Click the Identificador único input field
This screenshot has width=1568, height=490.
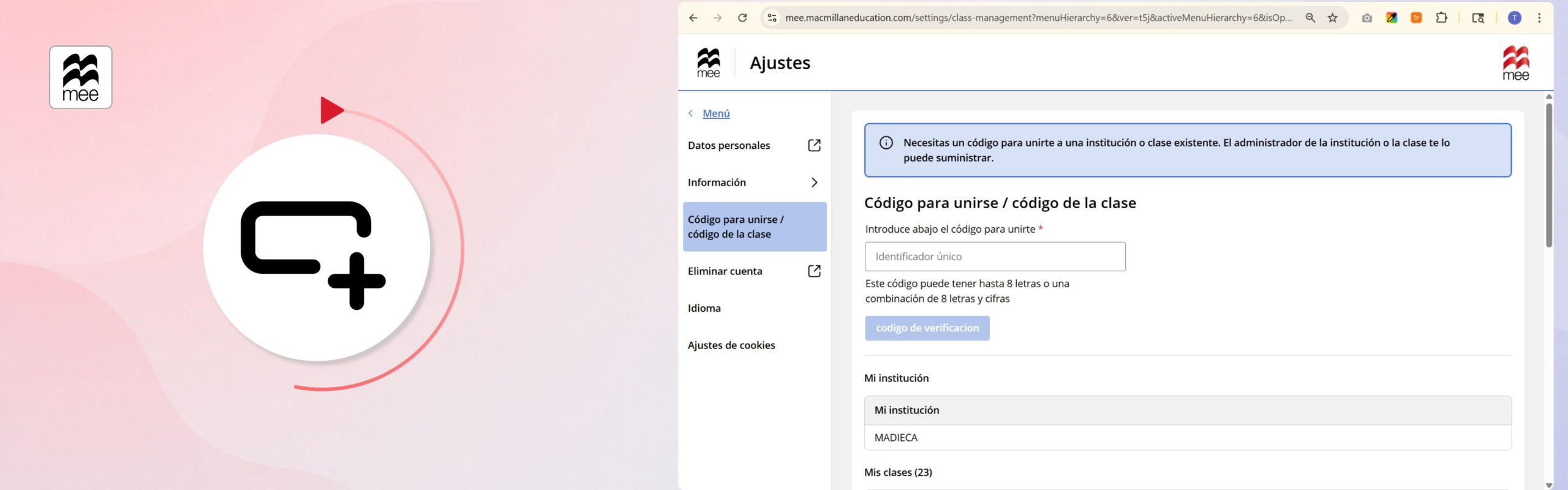(x=995, y=257)
